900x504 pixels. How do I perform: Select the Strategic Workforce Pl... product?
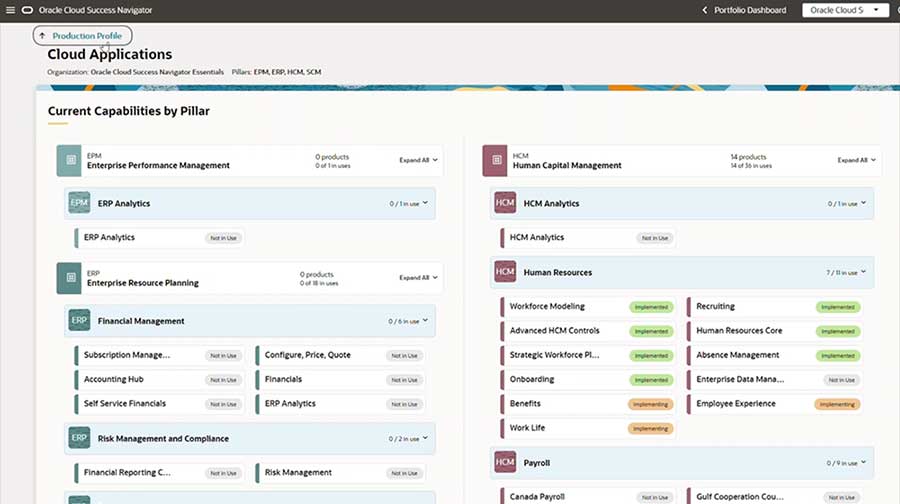click(588, 355)
